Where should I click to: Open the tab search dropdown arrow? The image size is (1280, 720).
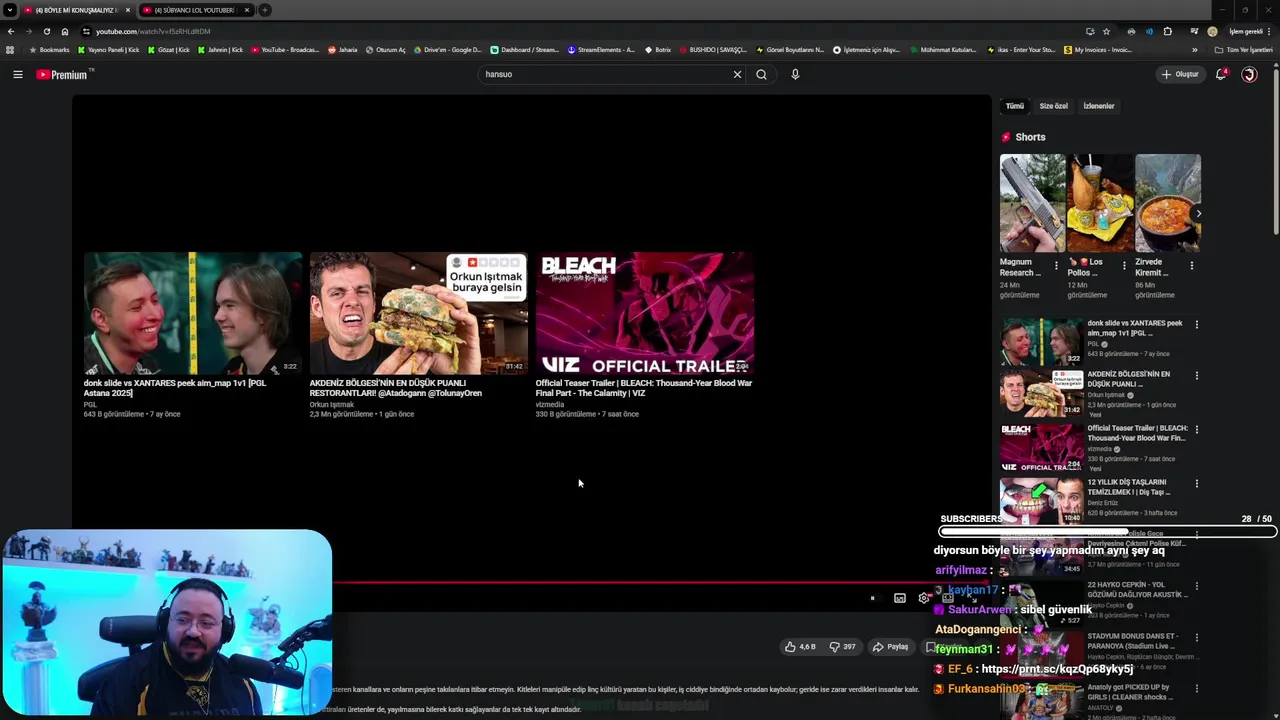(x=9, y=10)
